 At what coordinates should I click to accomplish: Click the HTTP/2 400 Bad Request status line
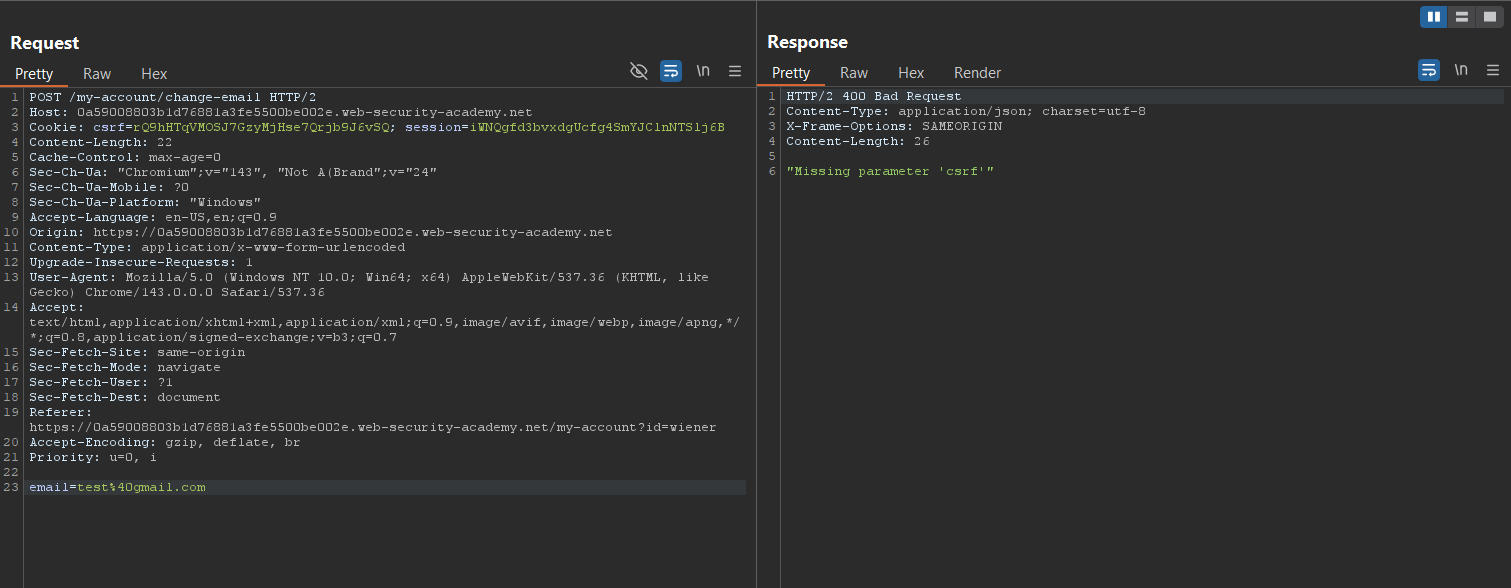(874, 96)
